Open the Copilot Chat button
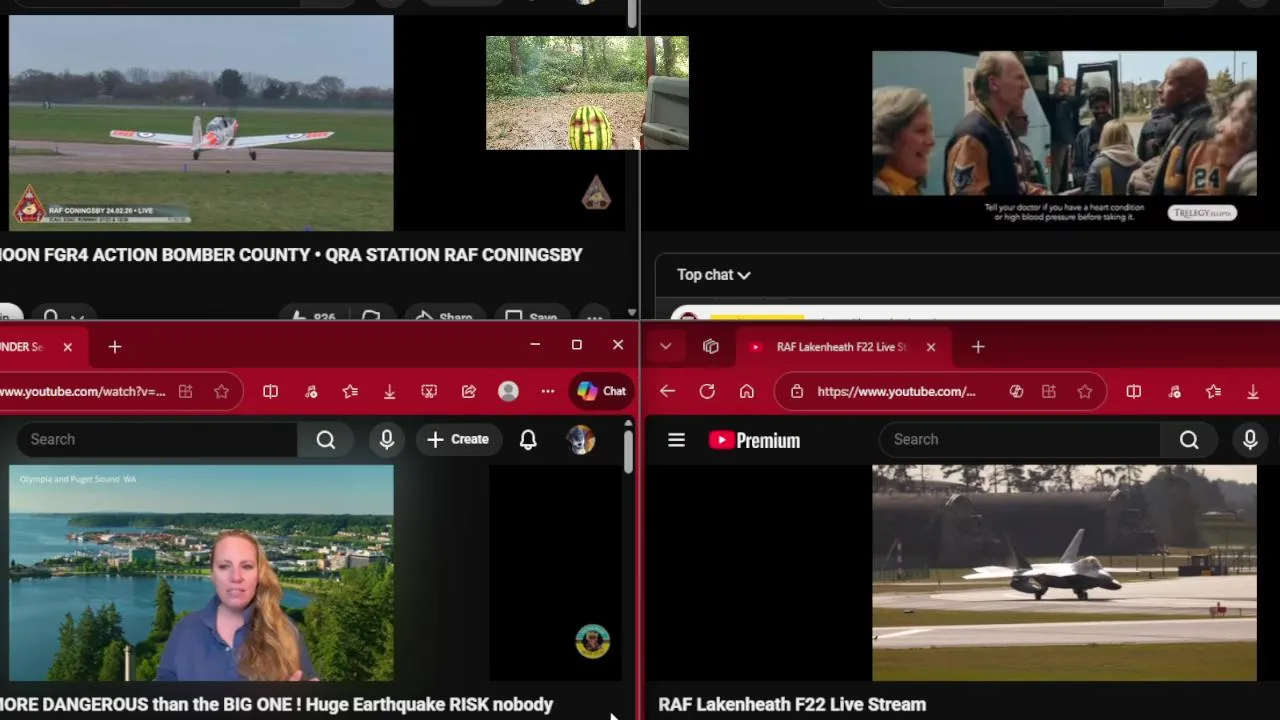The width and height of the screenshot is (1280, 720). click(x=602, y=392)
